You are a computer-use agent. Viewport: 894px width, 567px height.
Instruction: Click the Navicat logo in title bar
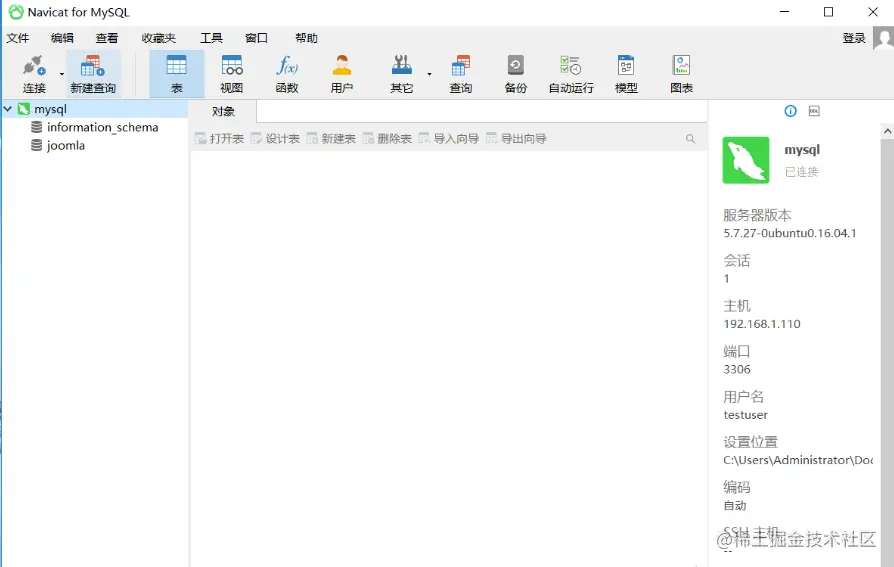16,12
